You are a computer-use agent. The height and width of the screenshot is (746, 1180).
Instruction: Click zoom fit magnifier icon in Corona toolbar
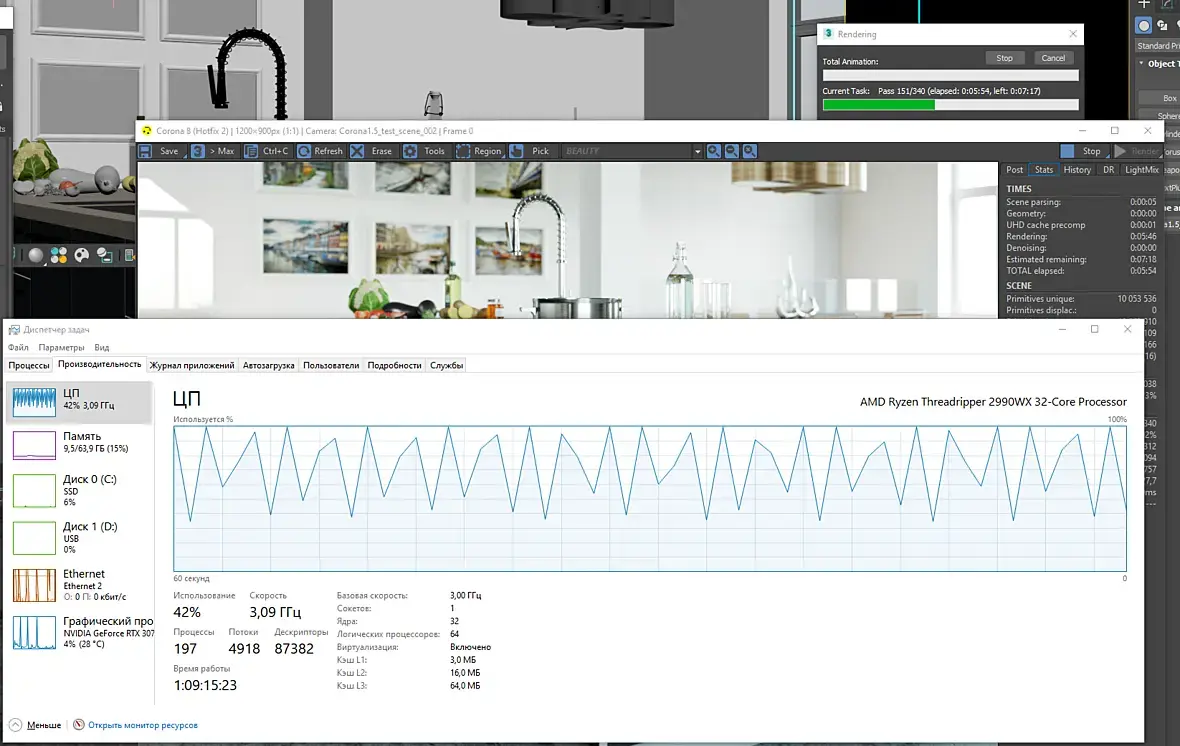(x=750, y=151)
